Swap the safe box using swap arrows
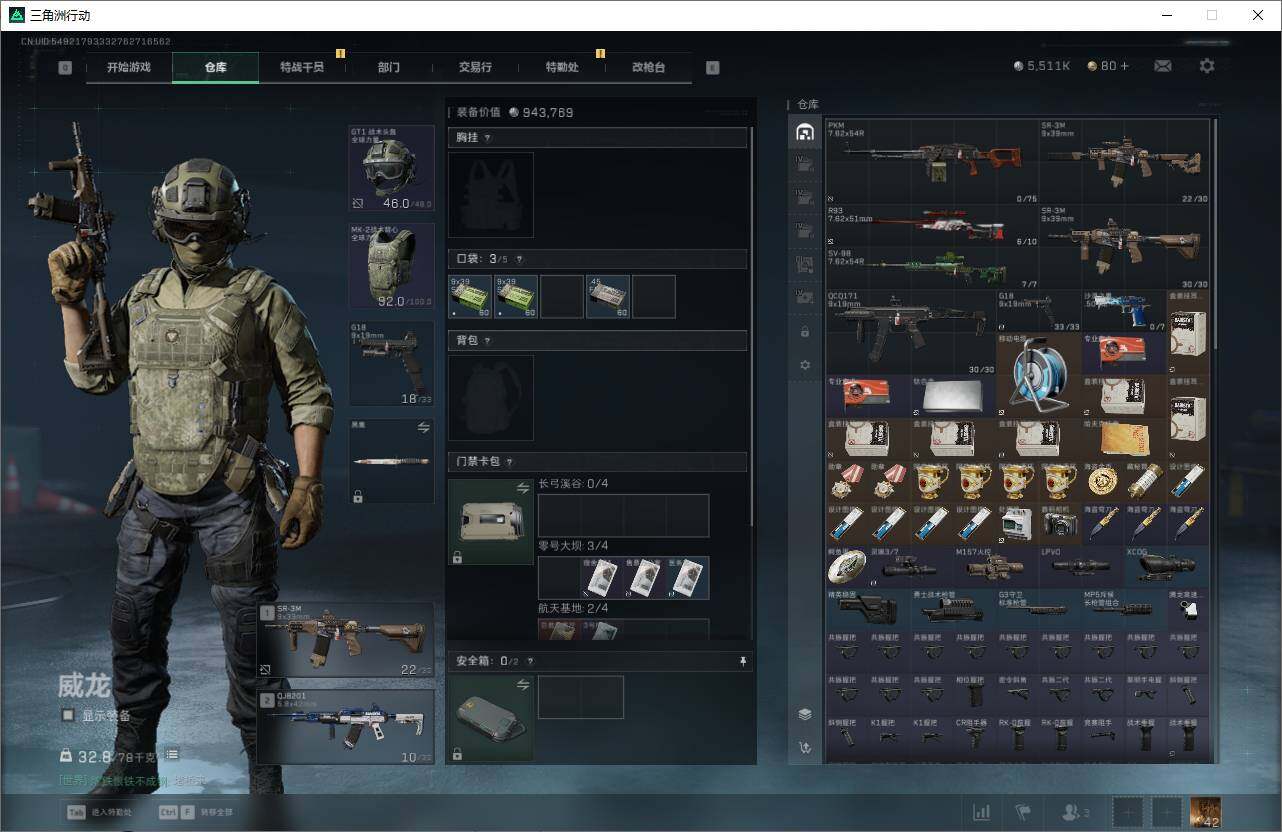This screenshot has width=1282, height=832. [522, 684]
